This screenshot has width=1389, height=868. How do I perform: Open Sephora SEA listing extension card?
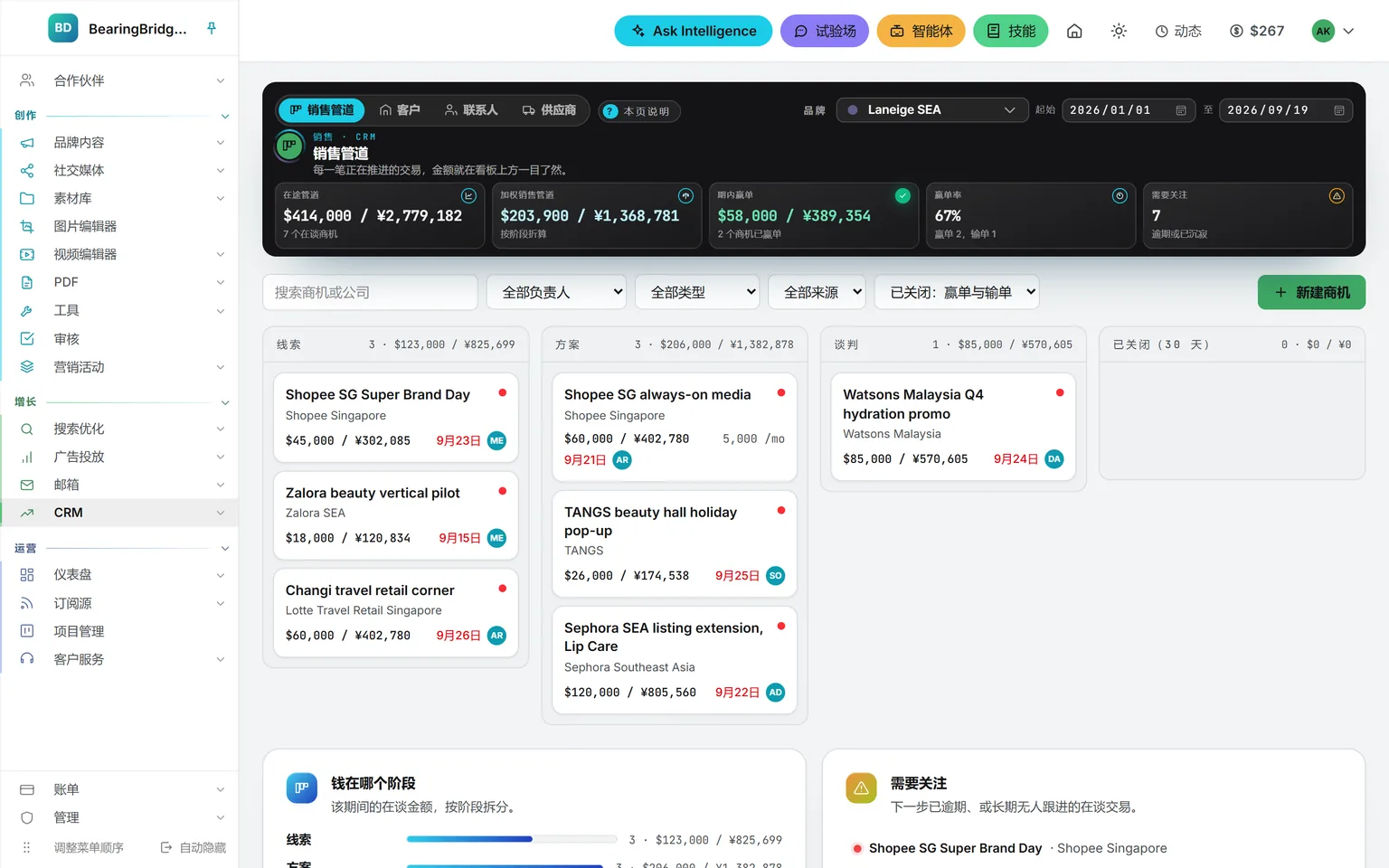(675, 660)
